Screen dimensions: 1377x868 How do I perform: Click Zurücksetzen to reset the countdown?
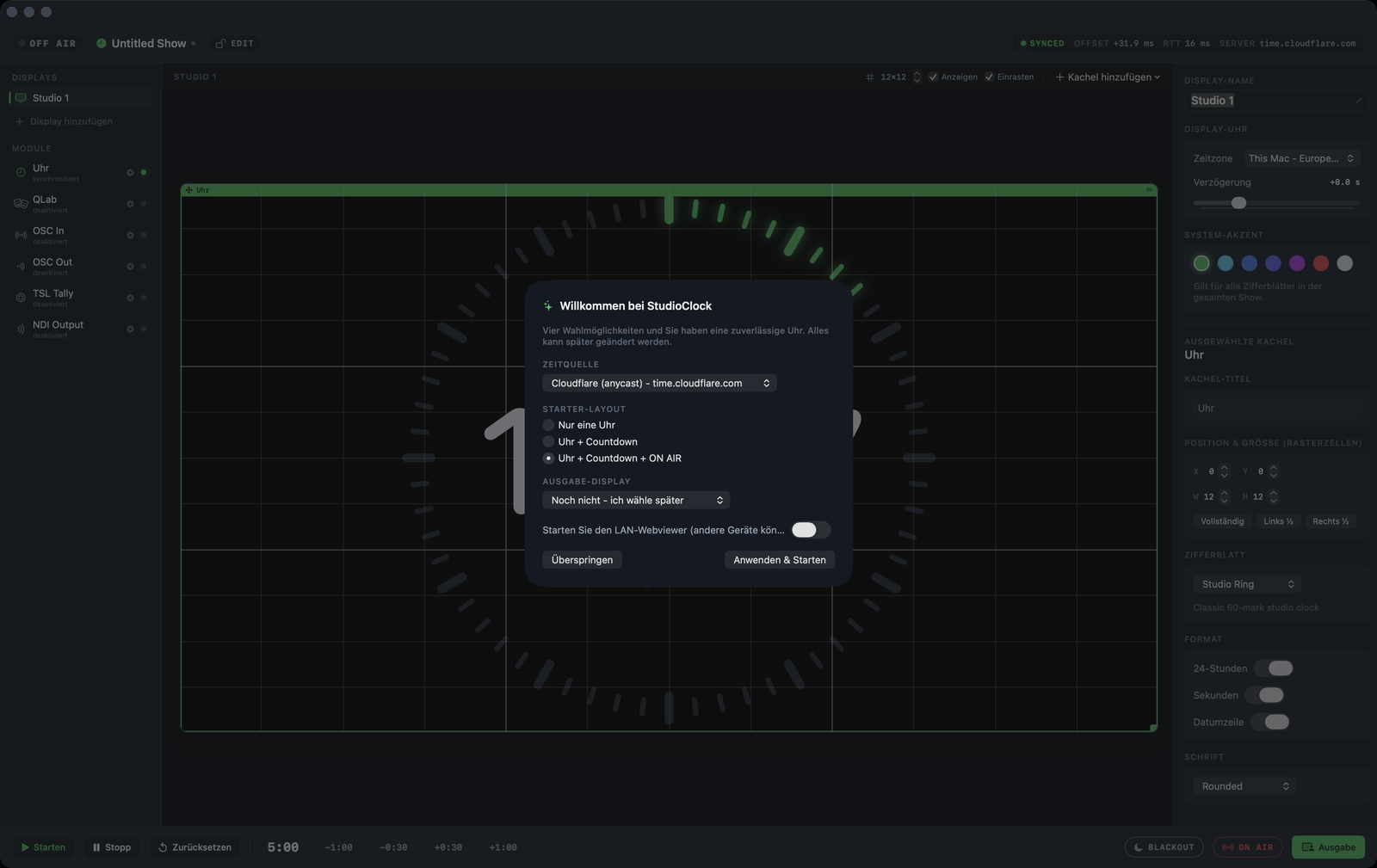click(195, 847)
